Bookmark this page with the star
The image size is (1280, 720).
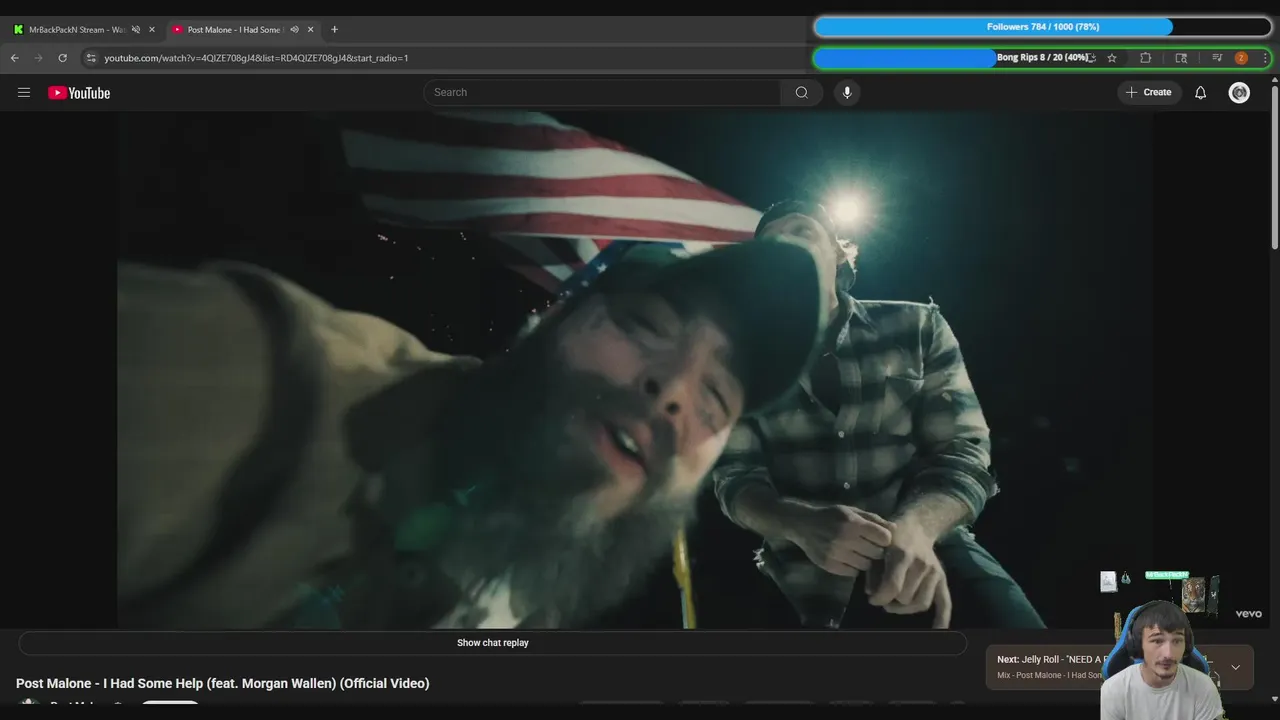pos(1112,58)
